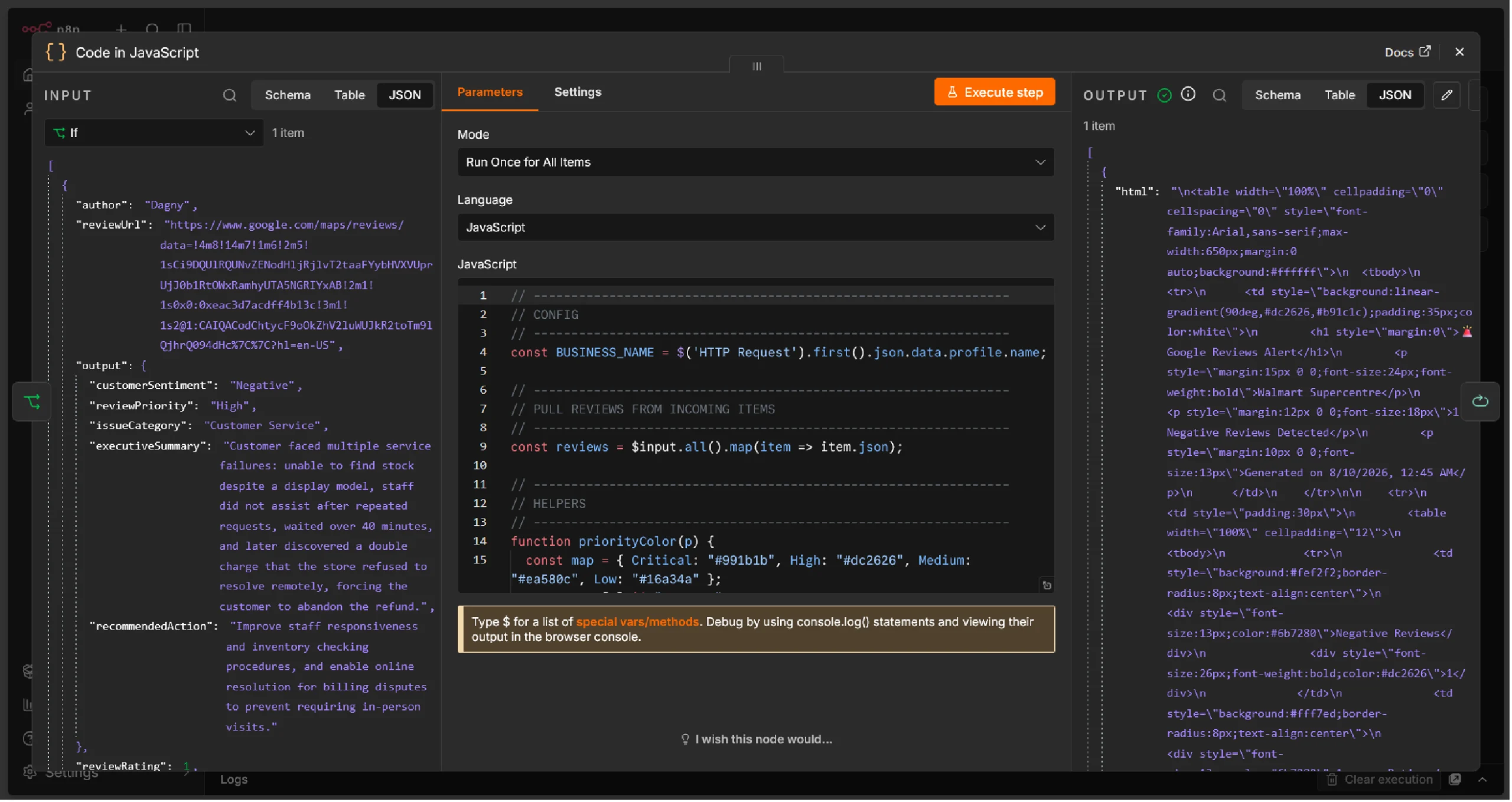Image resolution: width=1512 pixels, height=802 pixels.
Task: Click the search icon in background top bar
Action: pos(152,28)
